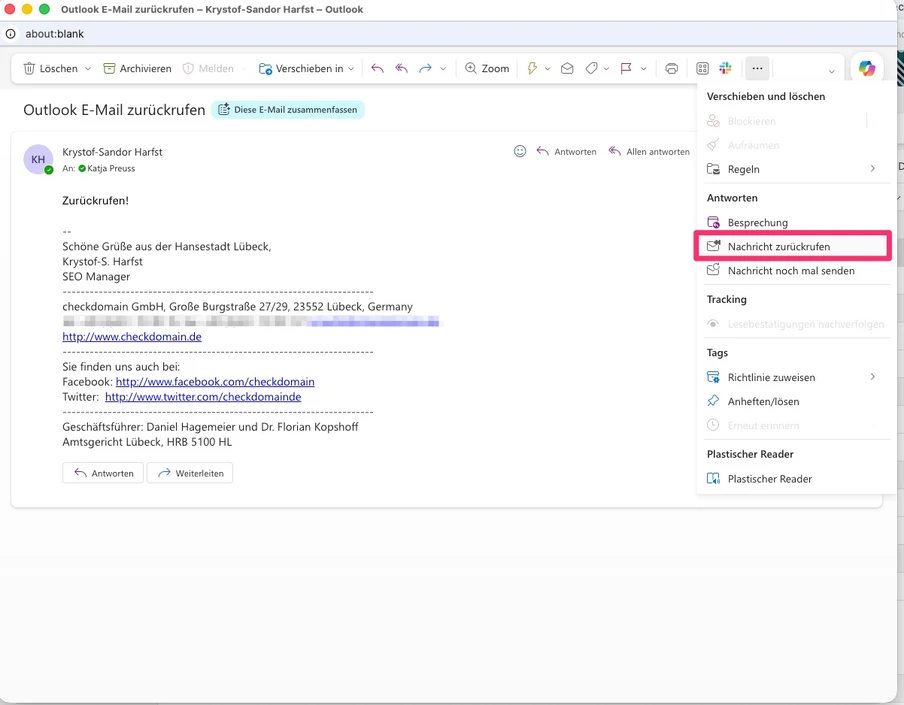The height and width of the screenshot is (705, 904).
Task: Click the Verschieben in folder icon
Action: 265,69
